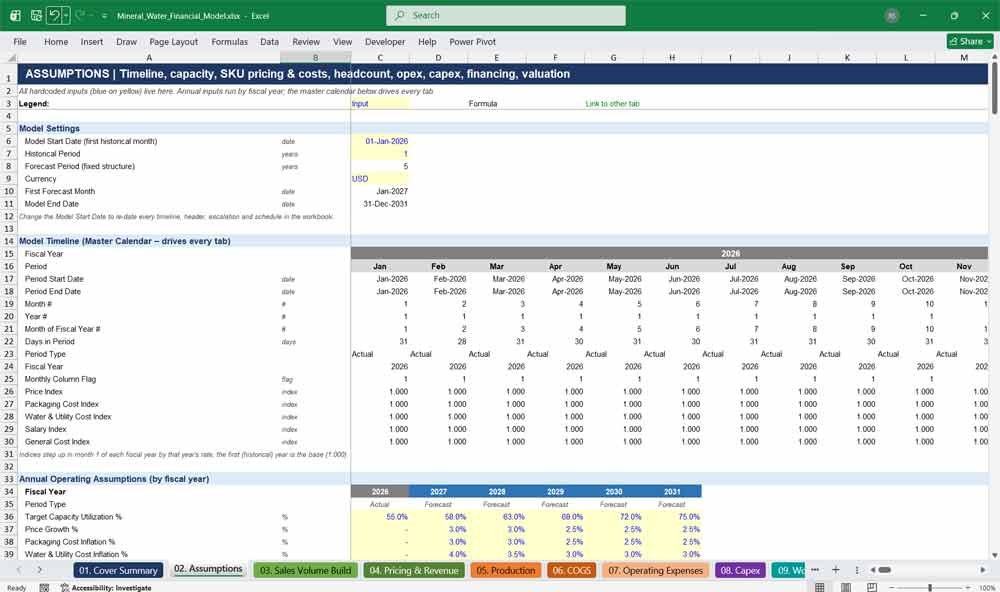
Task: Click the Excel application icon in title bar
Action: point(15,15)
